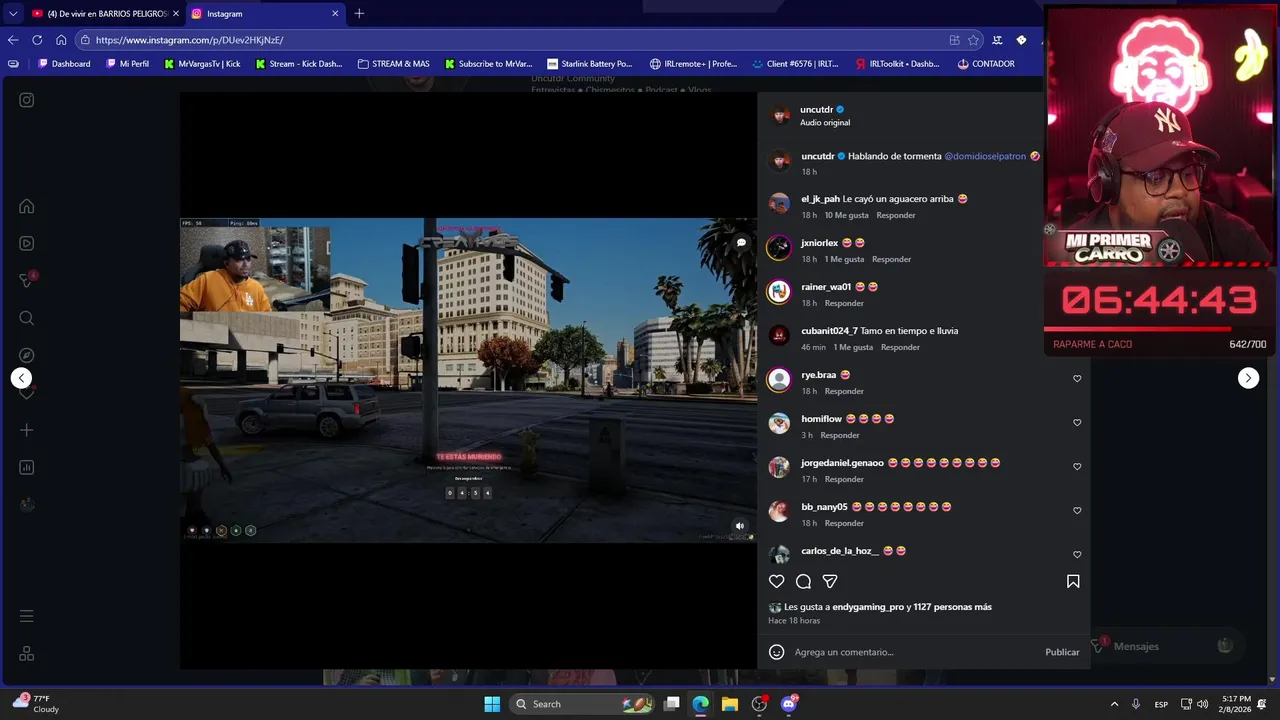
Task: Like carlos_de_la_hoz__'s comment
Action: 1077,555
